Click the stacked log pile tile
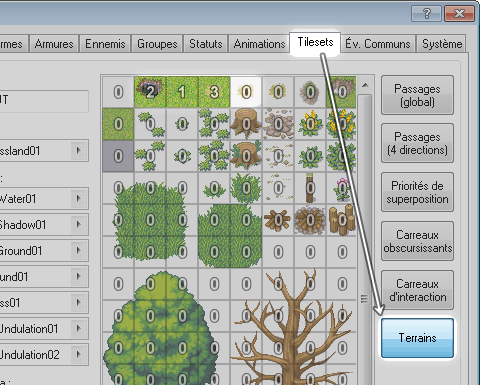The height and width of the screenshot is (385, 480). tap(341, 220)
